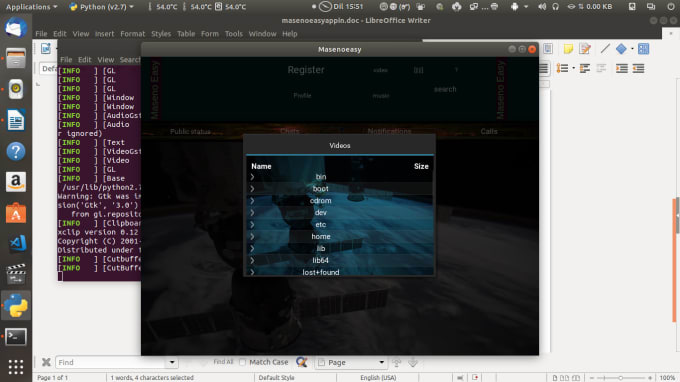Click the Find and Replace icon

tap(301, 362)
